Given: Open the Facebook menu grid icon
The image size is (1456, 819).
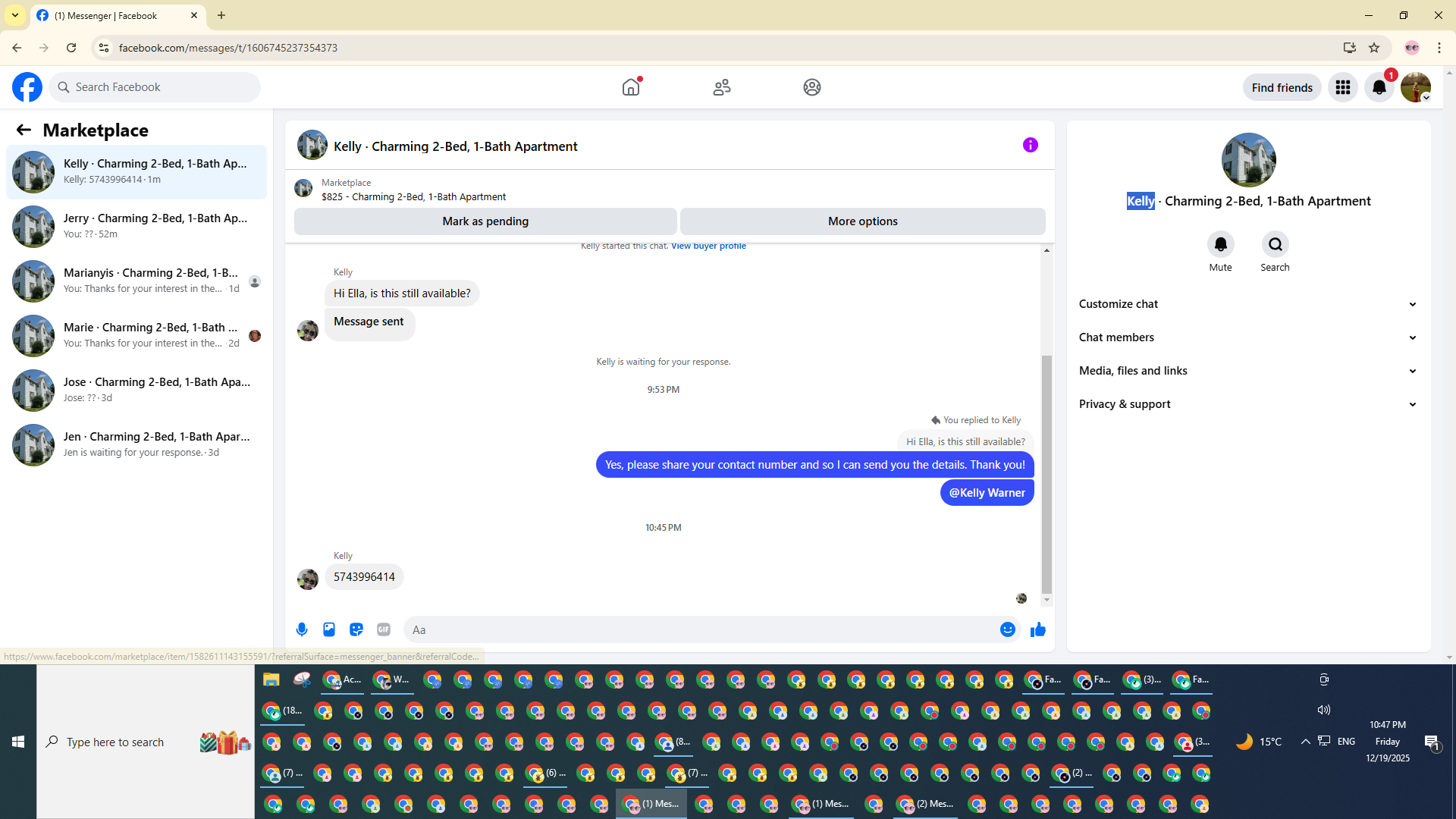Looking at the screenshot, I should 1342,87.
